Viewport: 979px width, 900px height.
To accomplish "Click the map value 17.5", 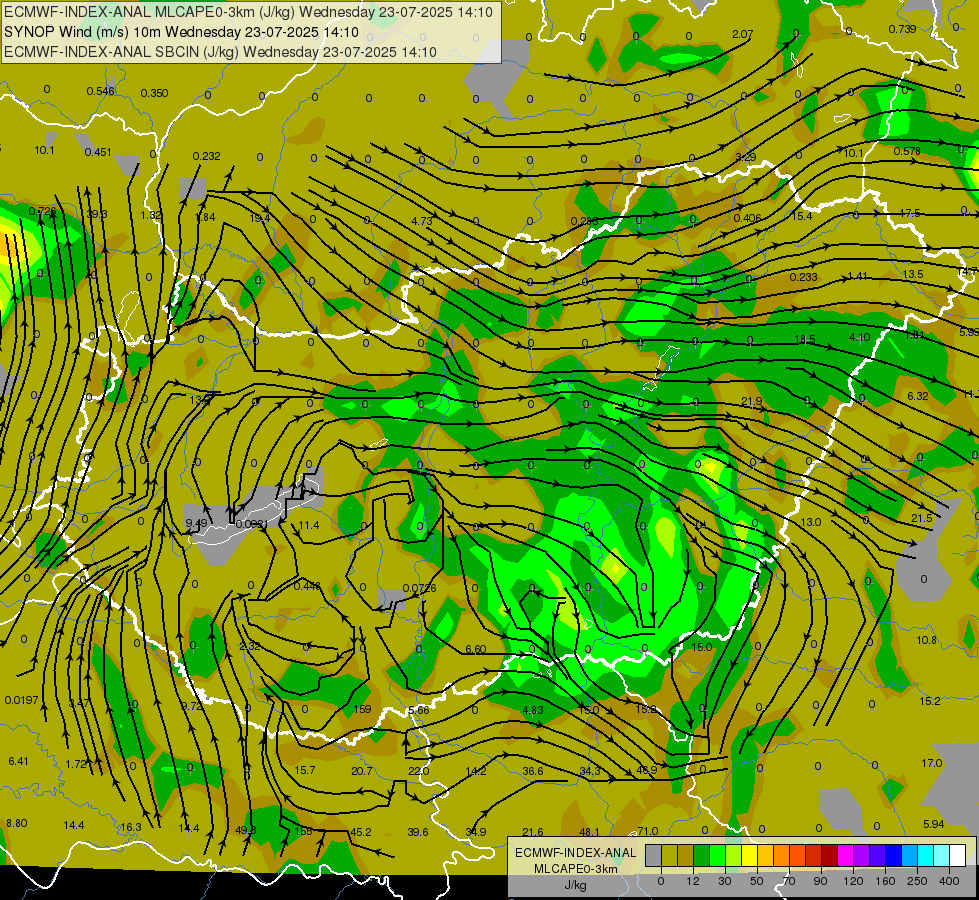I will click(910, 213).
